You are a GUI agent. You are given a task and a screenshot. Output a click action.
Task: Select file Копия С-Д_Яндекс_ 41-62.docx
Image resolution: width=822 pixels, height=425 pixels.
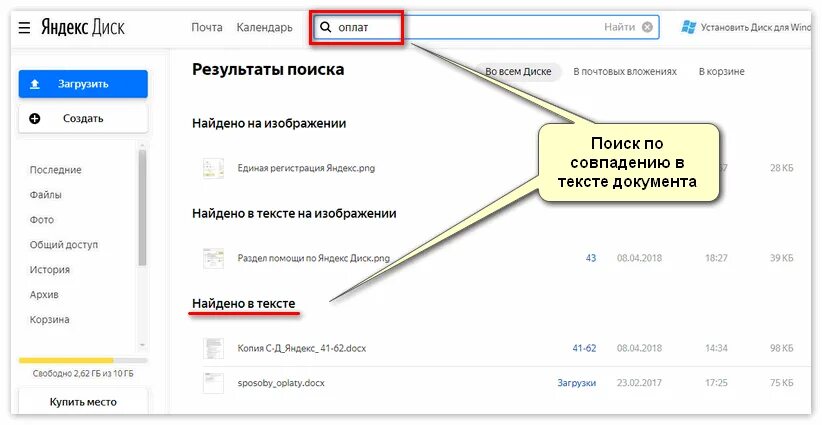pyautogui.click(x=301, y=348)
